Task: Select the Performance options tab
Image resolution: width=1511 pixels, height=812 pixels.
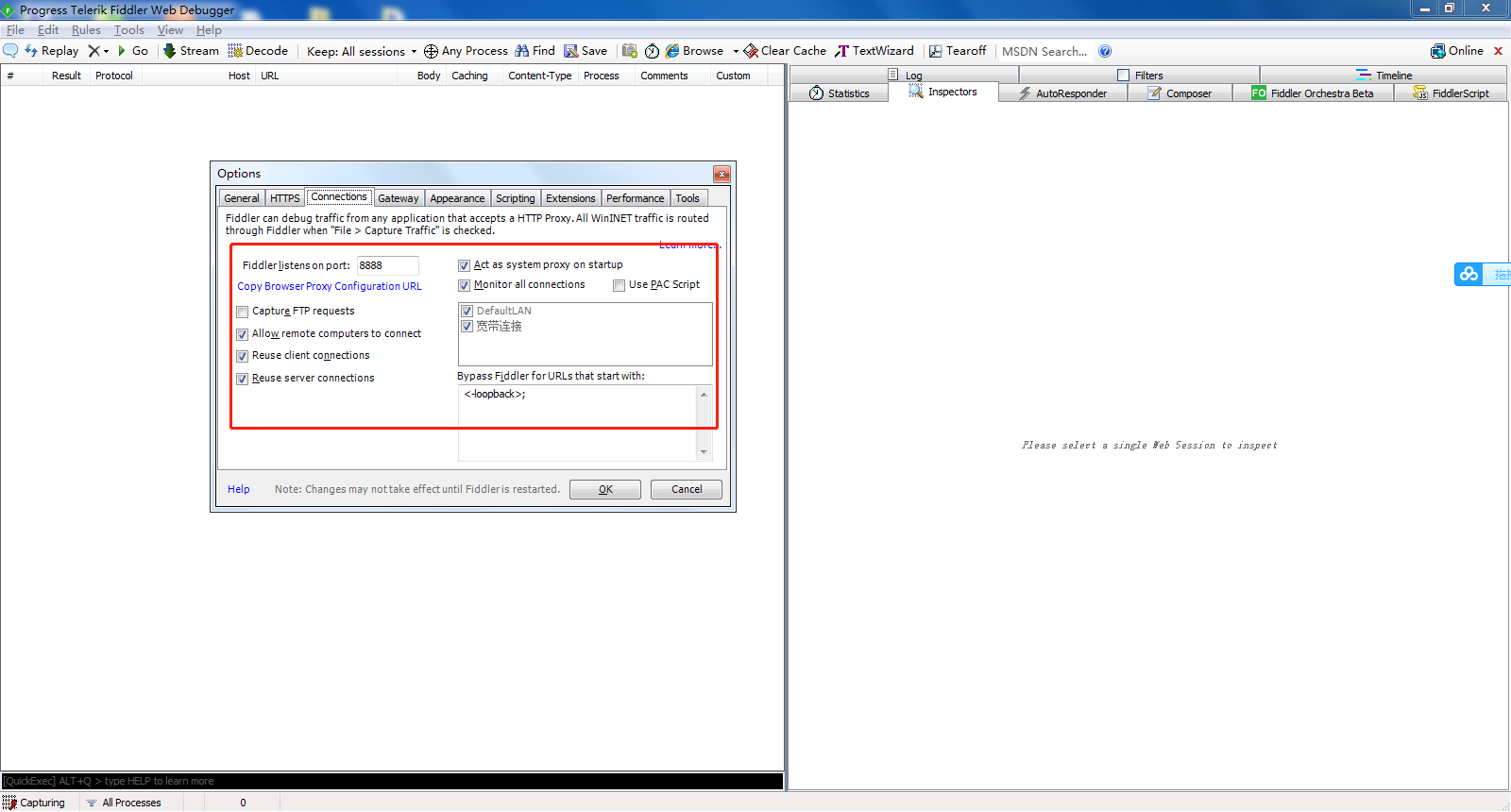Action: pos(635,198)
